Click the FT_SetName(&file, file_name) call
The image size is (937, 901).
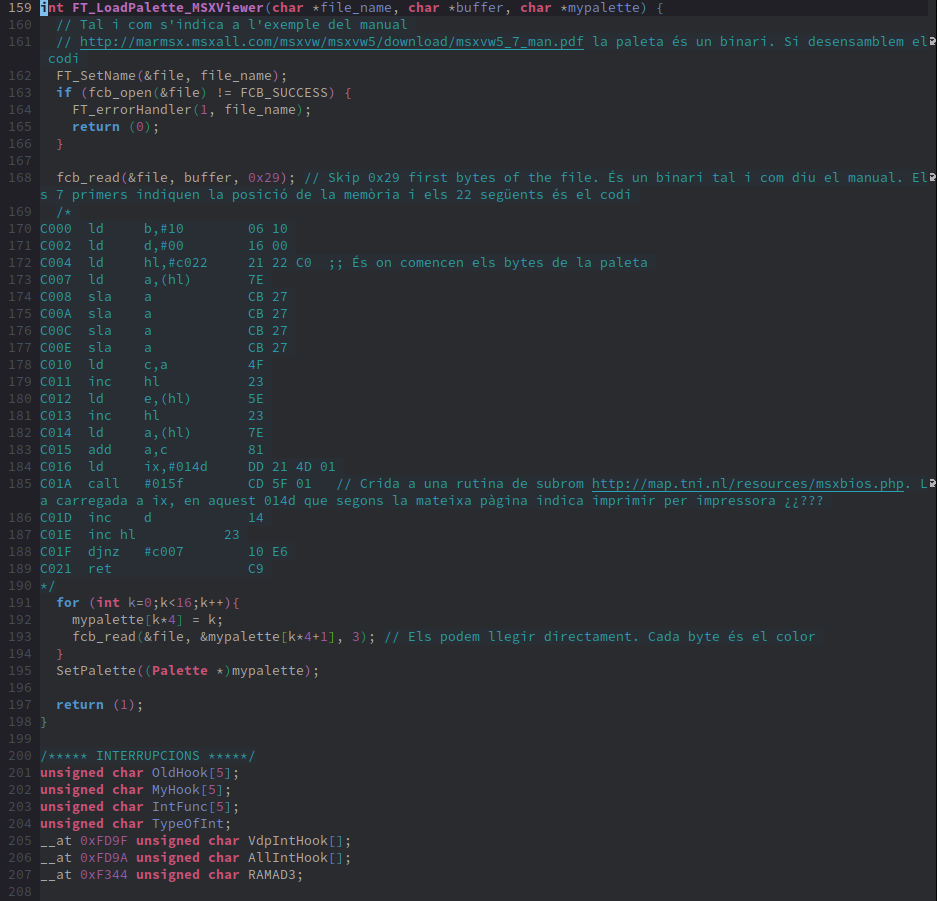coord(172,76)
